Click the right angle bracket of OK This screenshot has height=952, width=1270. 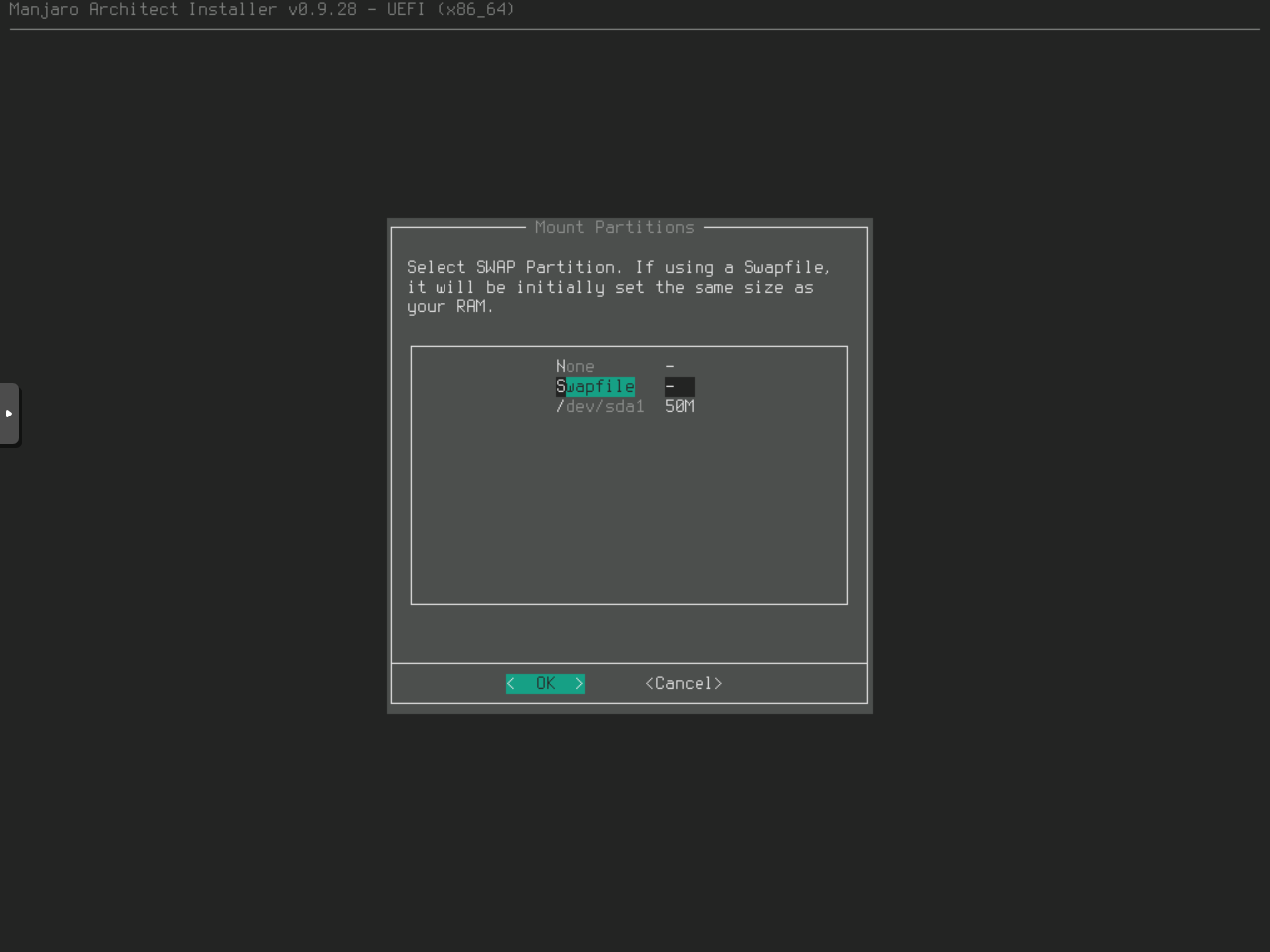point(579,684)
